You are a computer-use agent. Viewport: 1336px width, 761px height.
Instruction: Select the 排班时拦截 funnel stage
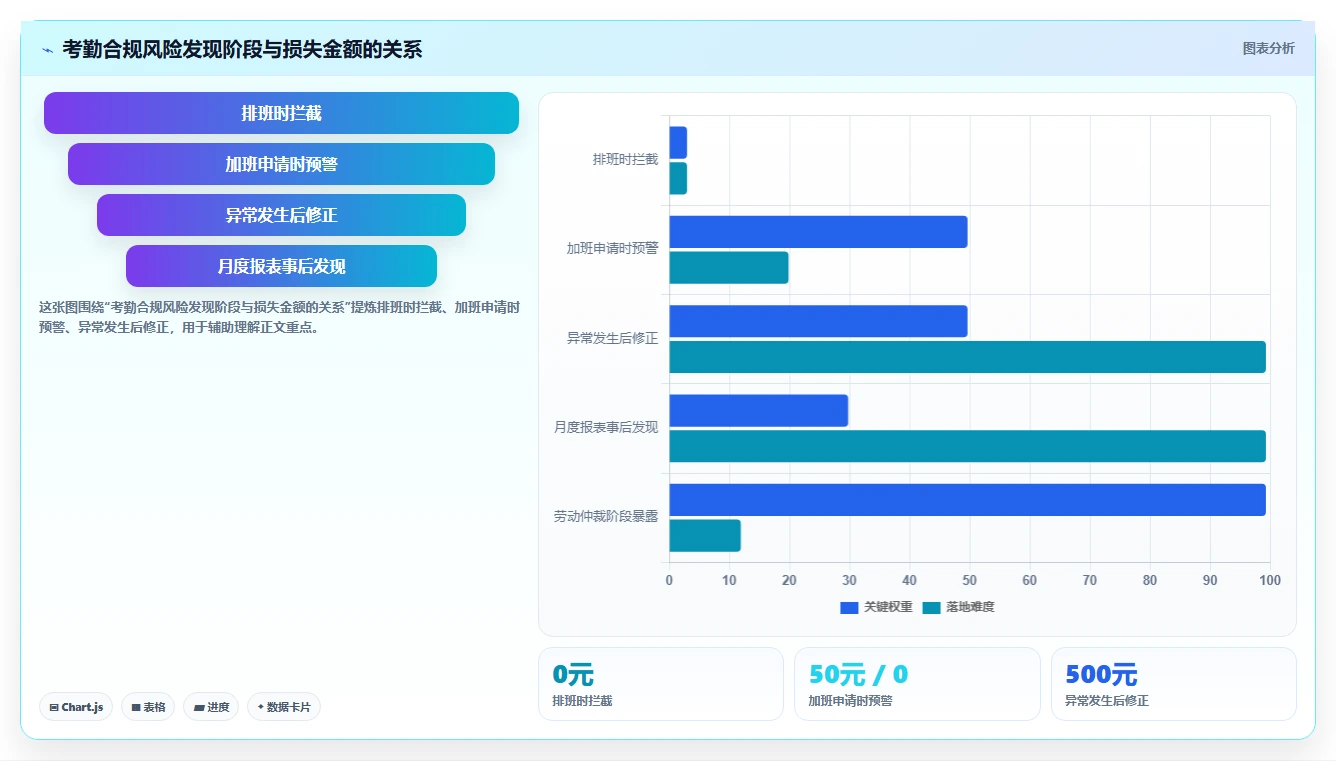(281, 113)
